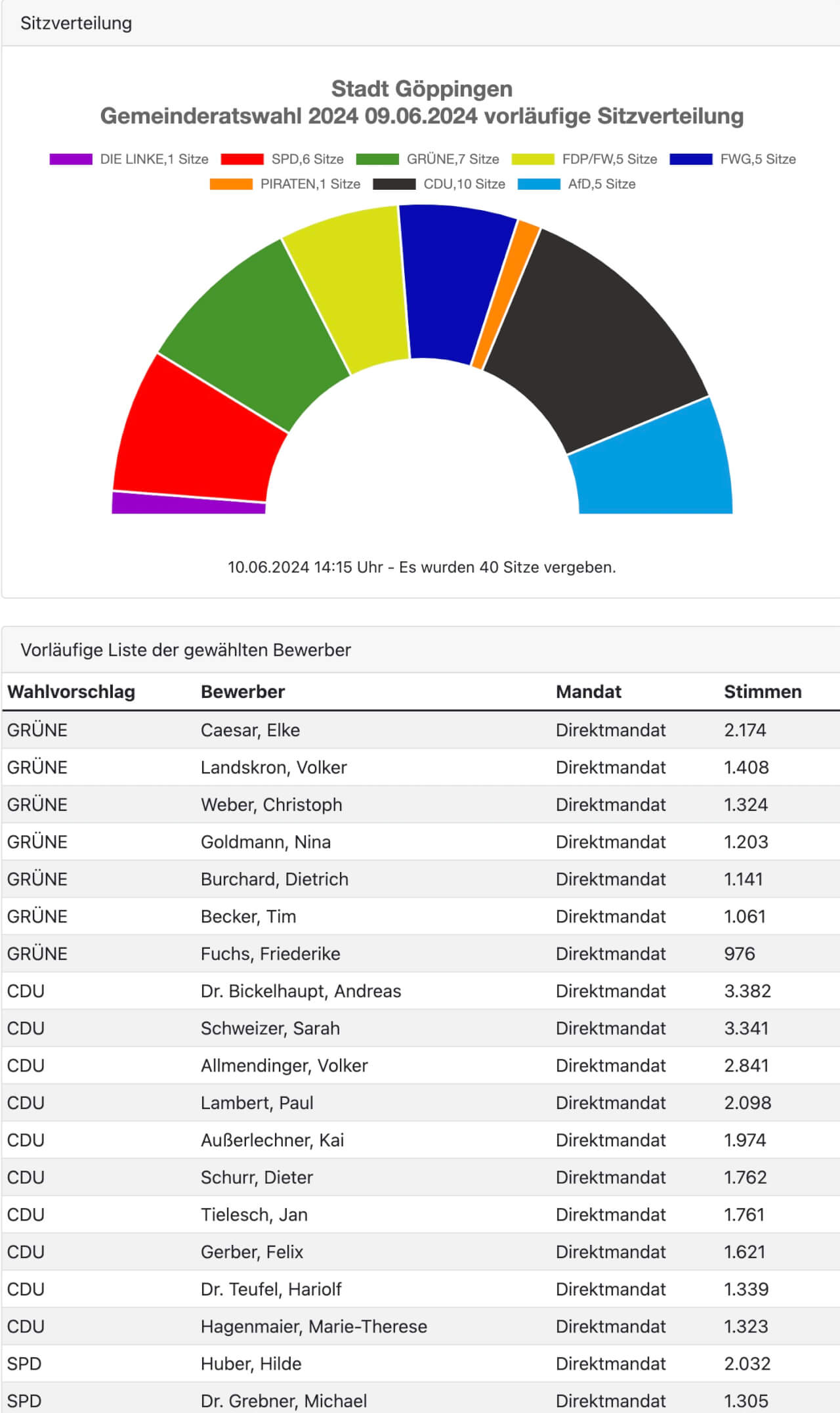Click the vote count 2.174

(x=745, y=730)
